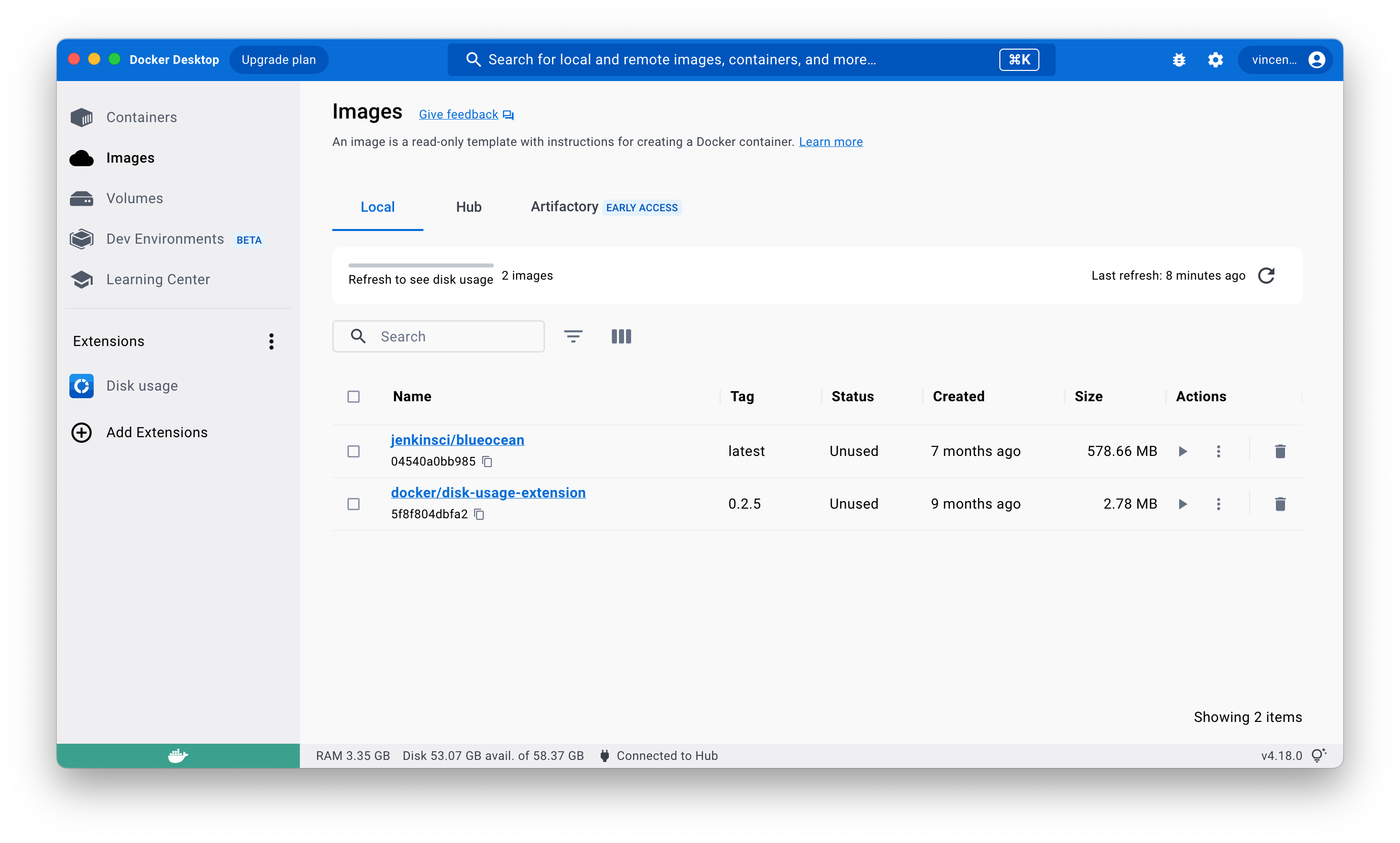Click the 'Showing 2 items' label

1248,717
